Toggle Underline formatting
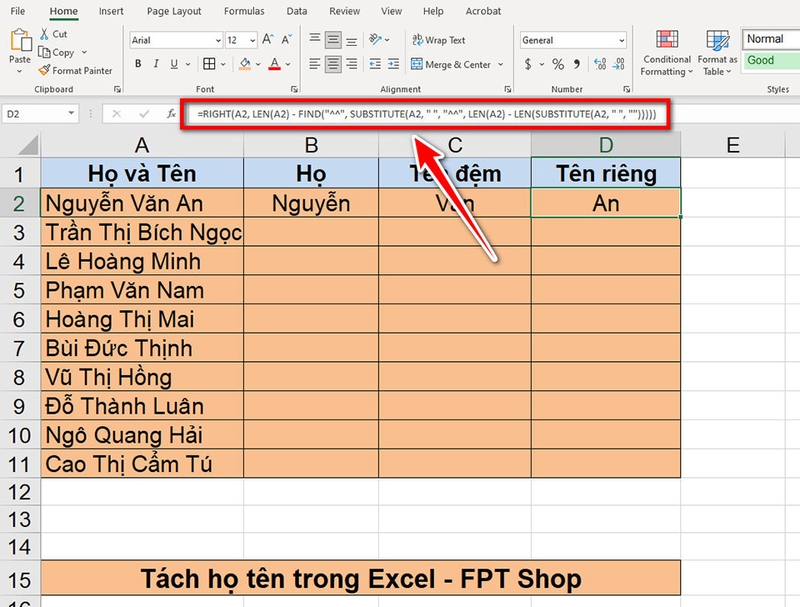This screenshot has width=800, height=607. (174, 64)
